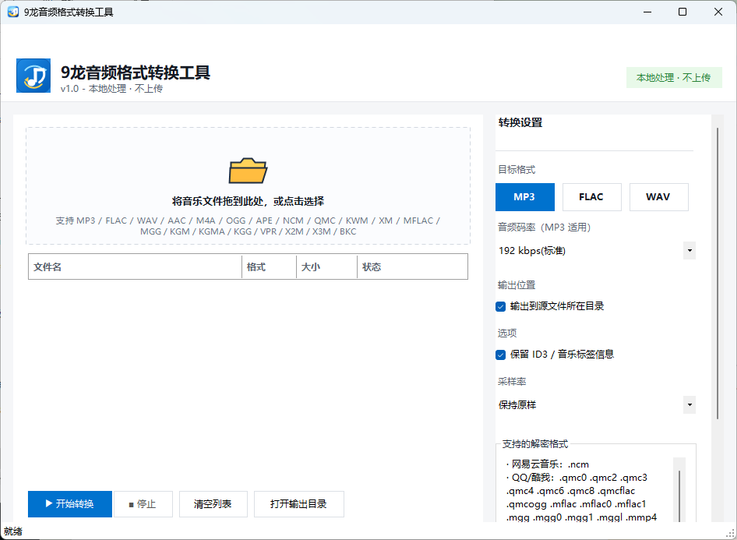The height and width of the screenshot is (540, 737).
Task: Click the 9龙音频格式转换工具 header title
Action: (x=135, y=72)
